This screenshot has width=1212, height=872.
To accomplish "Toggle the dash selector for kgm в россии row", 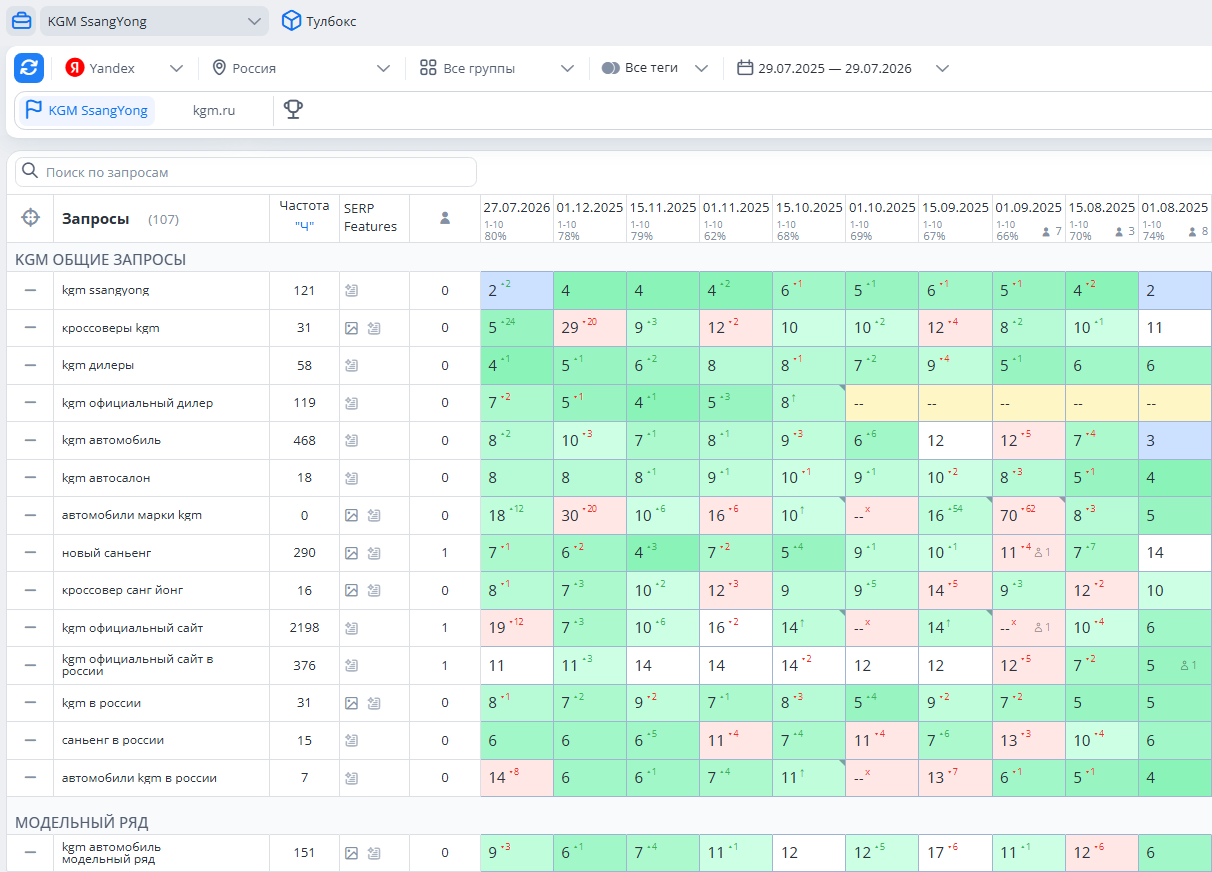I will (30, 703).
